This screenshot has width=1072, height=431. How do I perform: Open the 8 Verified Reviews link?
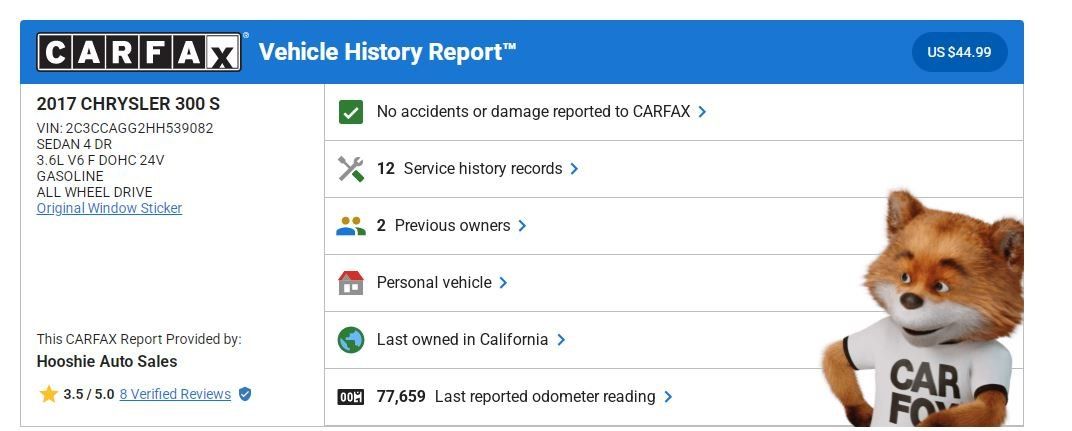click(x=175, y=394)
